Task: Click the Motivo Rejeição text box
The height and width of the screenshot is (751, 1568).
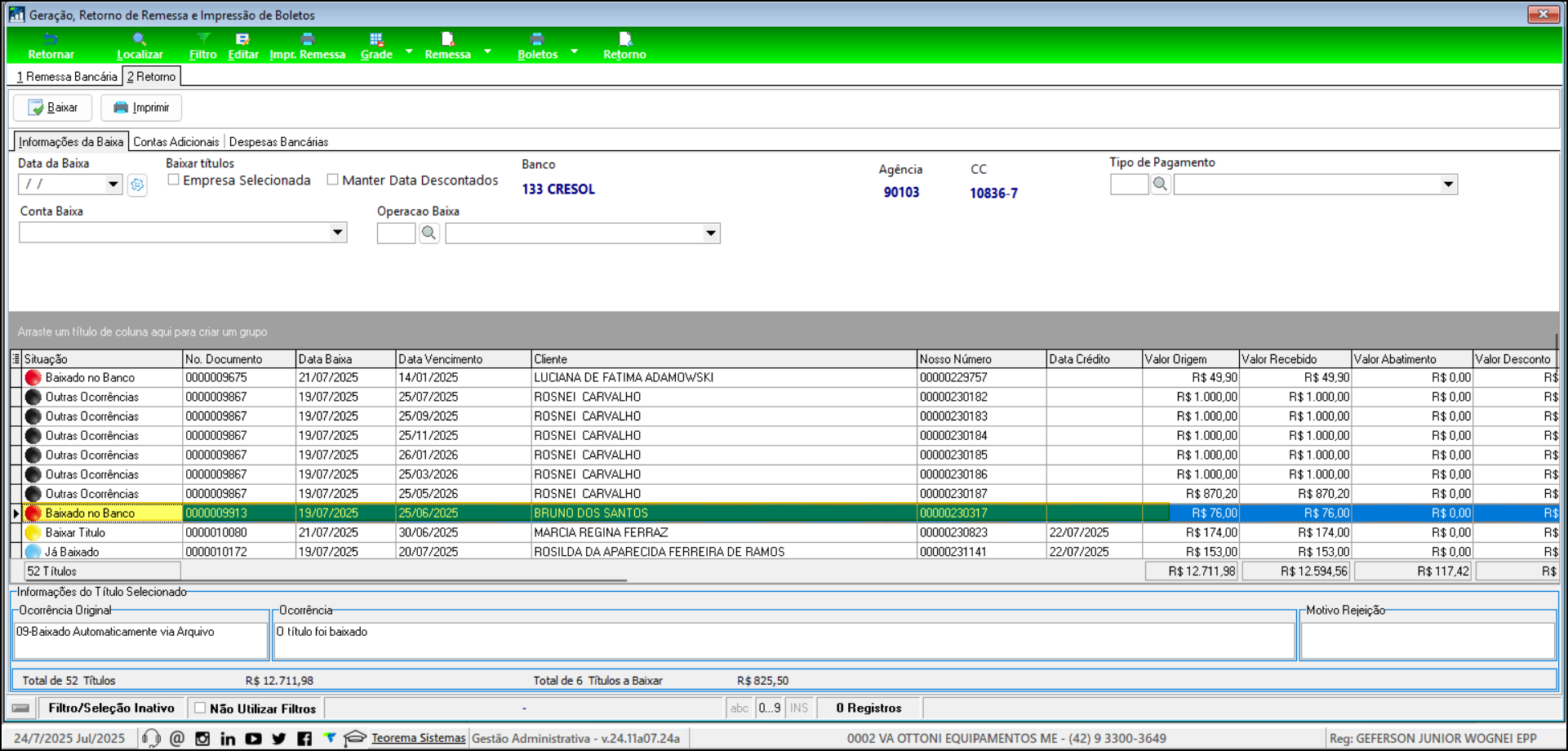Action: click(x=1427, y=641)
